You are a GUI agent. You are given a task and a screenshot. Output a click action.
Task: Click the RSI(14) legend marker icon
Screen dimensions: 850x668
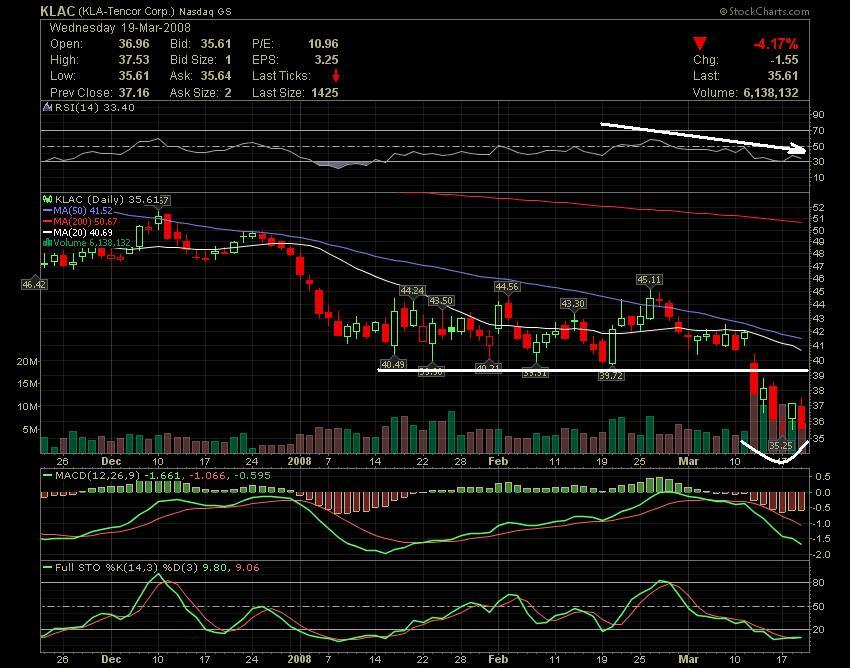(47, 107)
